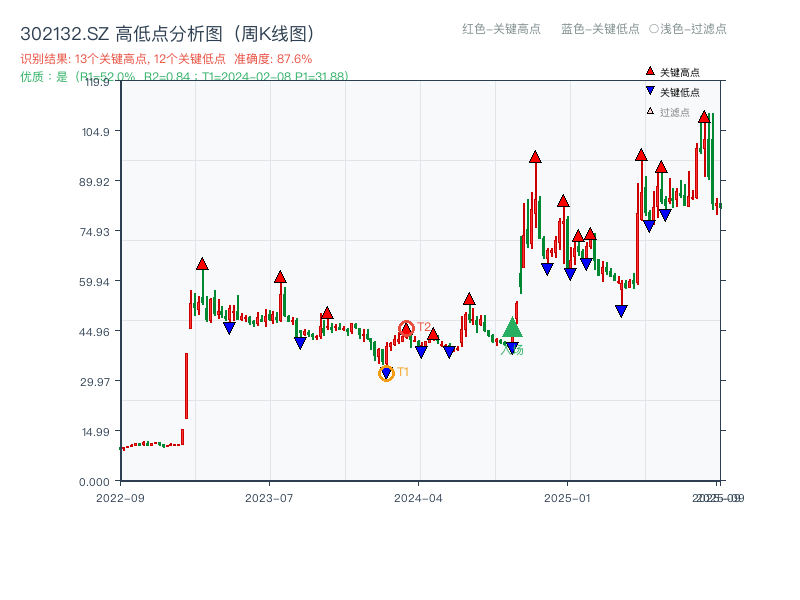Select the blue key-low triangle below the 入场 arrow
This screenshot has width=800, height=600.
(x=510, y=347)
